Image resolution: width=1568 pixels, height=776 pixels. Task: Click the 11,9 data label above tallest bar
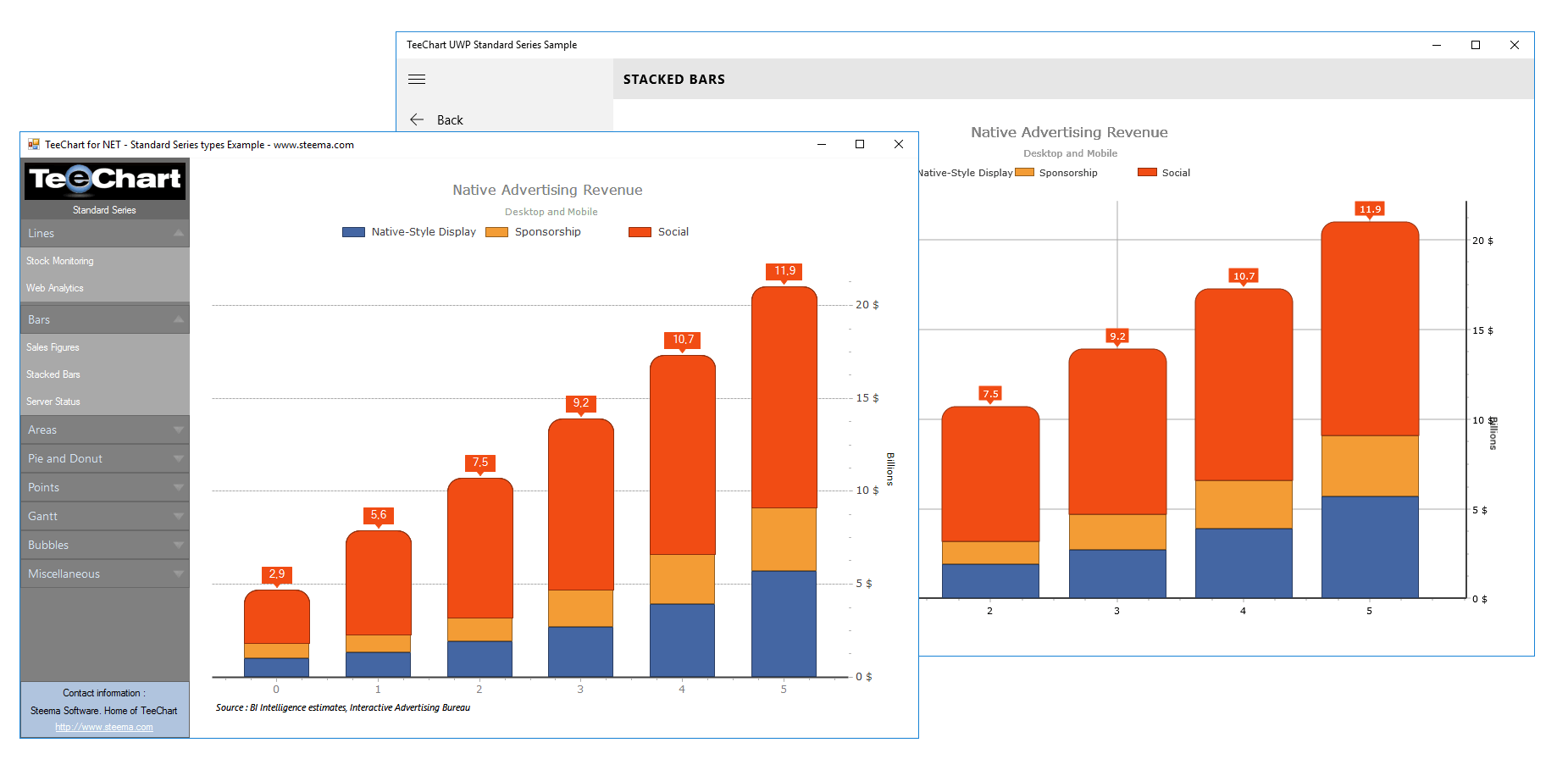[x=783, y=271]
